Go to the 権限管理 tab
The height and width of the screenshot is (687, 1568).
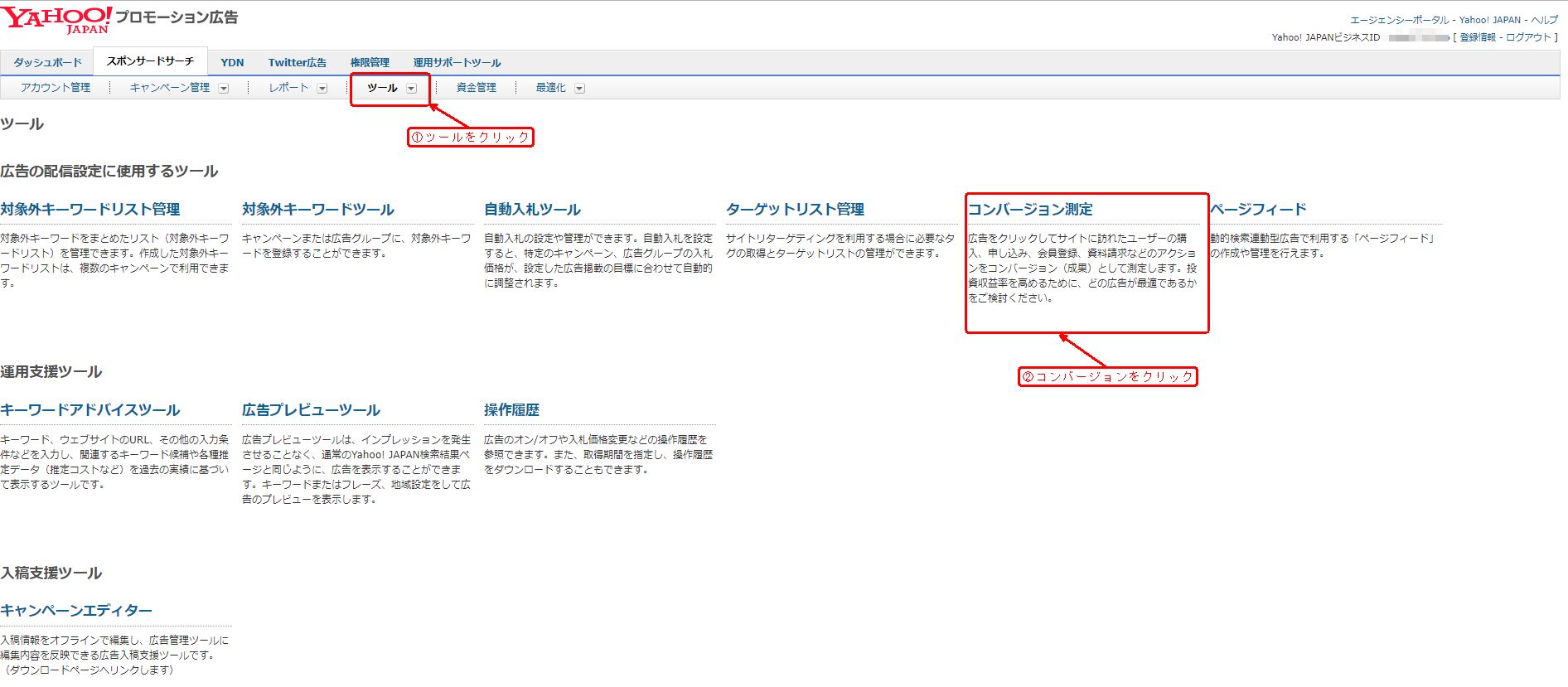coord(370,63)
